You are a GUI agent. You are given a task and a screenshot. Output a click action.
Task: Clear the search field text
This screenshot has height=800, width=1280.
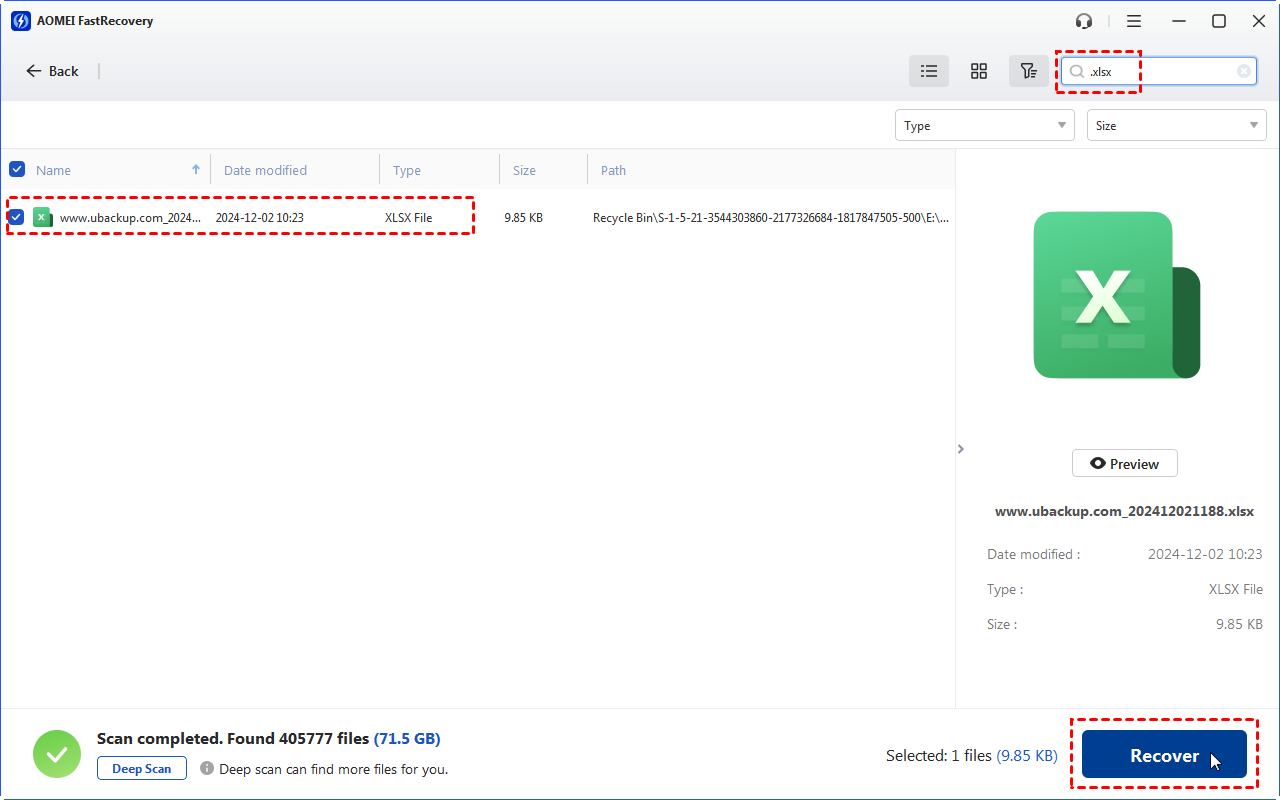[x=1244, y=71]
